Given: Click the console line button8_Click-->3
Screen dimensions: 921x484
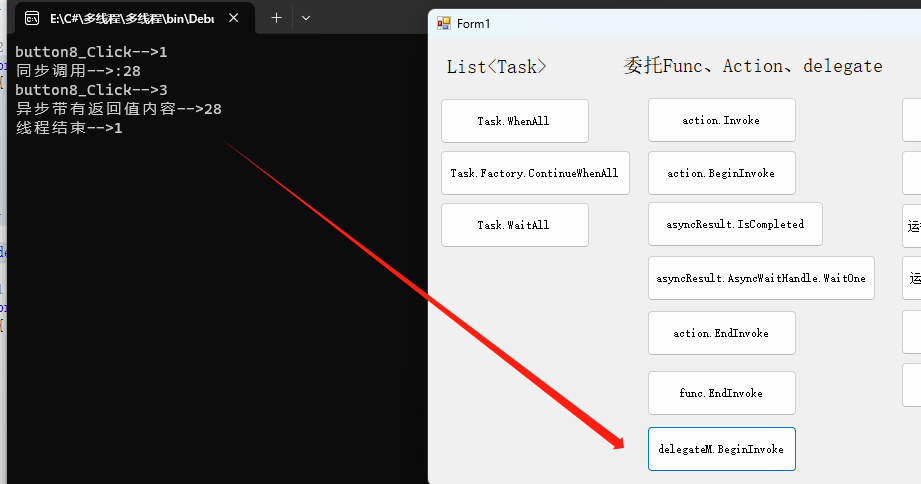Looking at the screenshot, I should coord(91,90).
